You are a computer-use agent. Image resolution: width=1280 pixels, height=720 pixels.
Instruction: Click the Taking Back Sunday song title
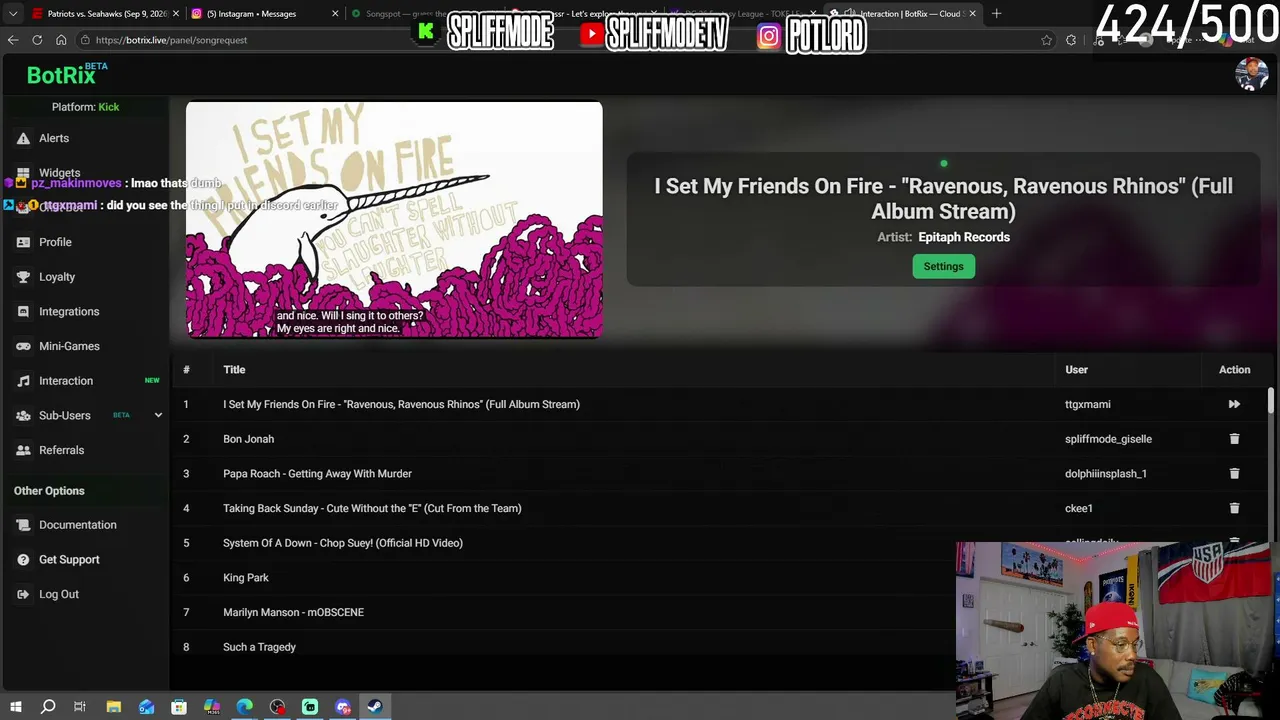coord(372,508)
